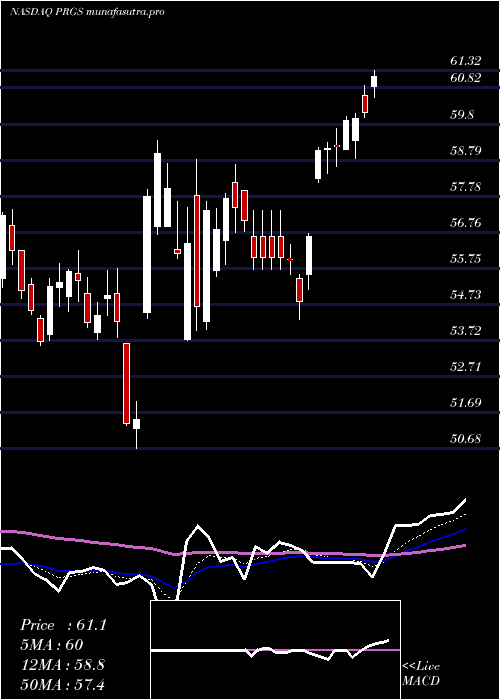The image size is (500, 700).
Task: Click the 56.76 price level label
Action: [x=466, y=223]
